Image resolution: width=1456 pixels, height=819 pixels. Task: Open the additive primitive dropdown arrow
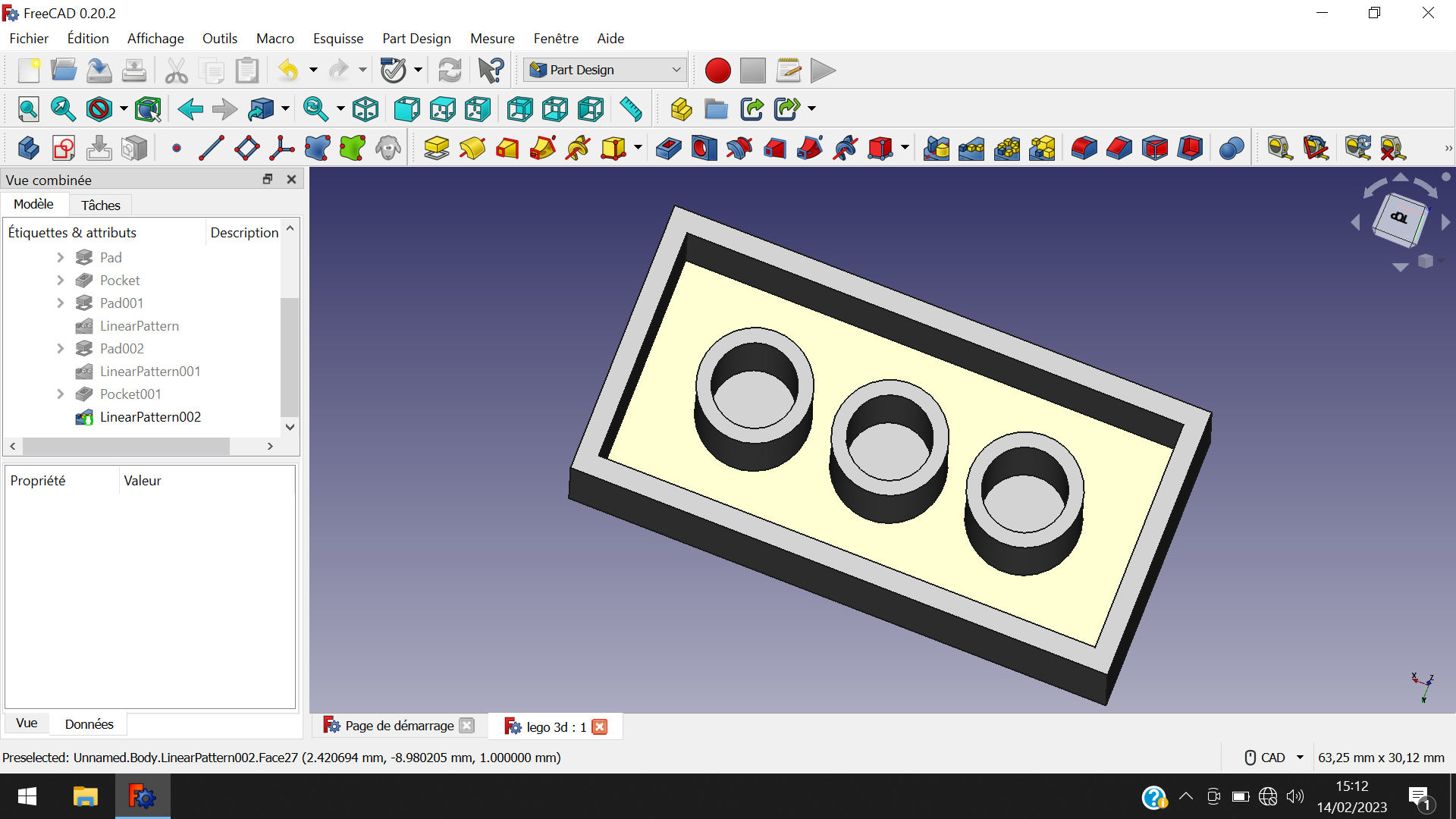tap(638, 148)
